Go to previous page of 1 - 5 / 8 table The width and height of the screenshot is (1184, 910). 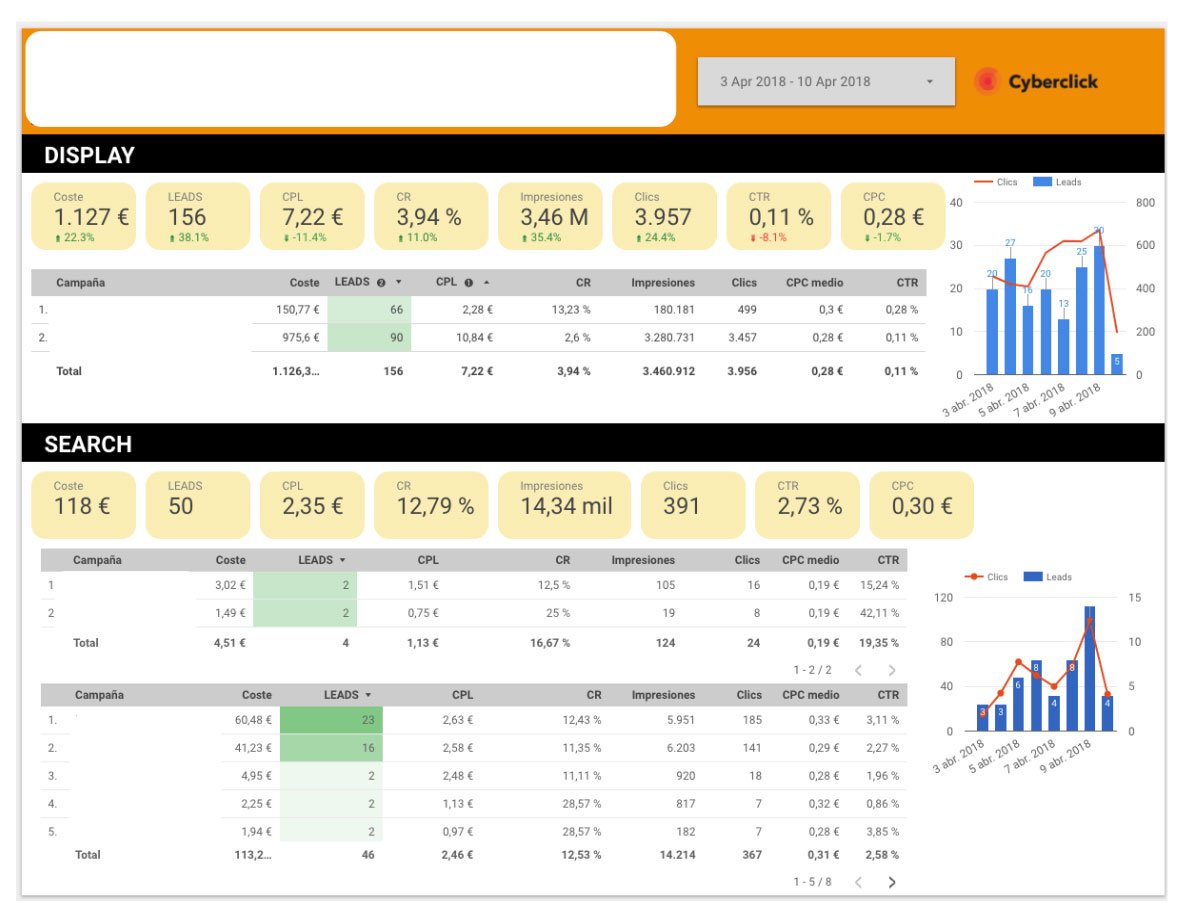click(858, 882)
